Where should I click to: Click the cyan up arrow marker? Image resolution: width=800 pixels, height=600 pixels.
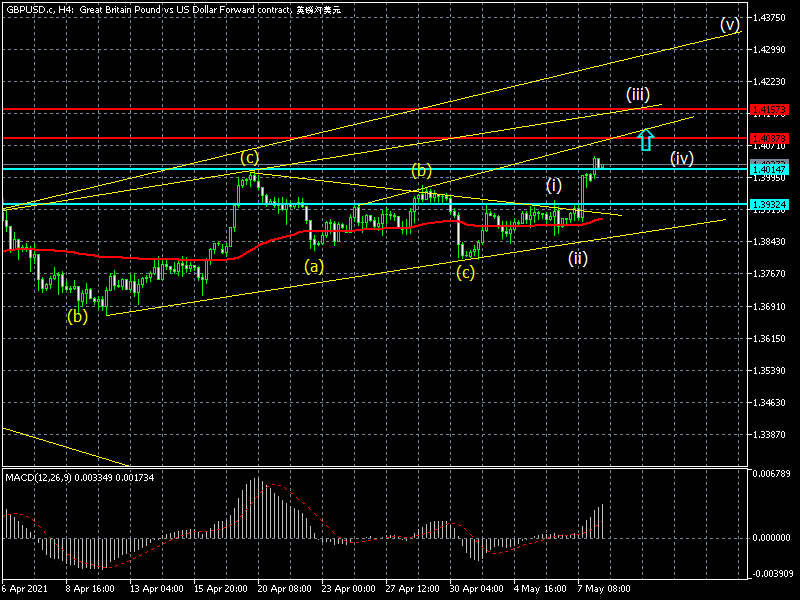[645, 140]
